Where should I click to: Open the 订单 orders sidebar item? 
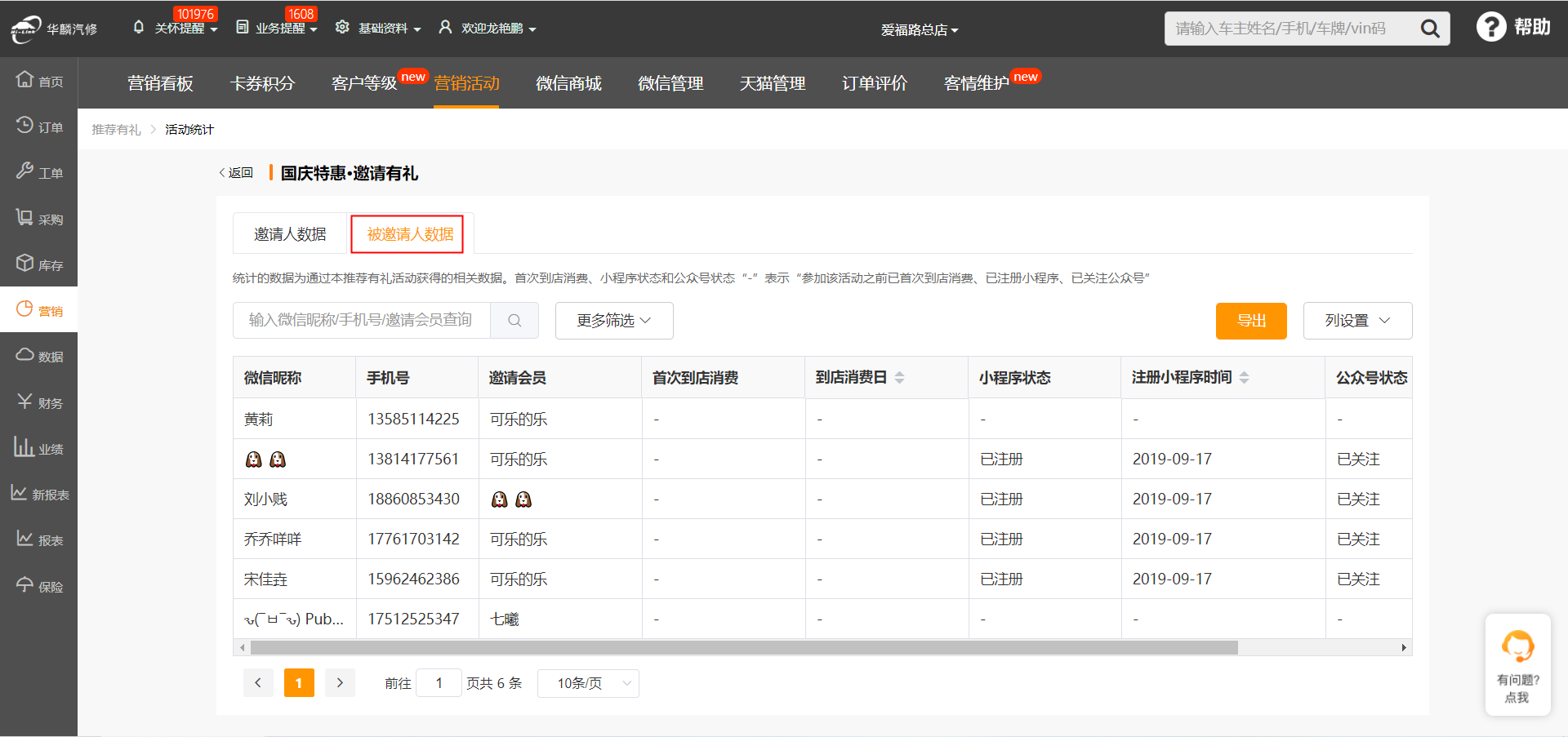click(x=38, y=127)
